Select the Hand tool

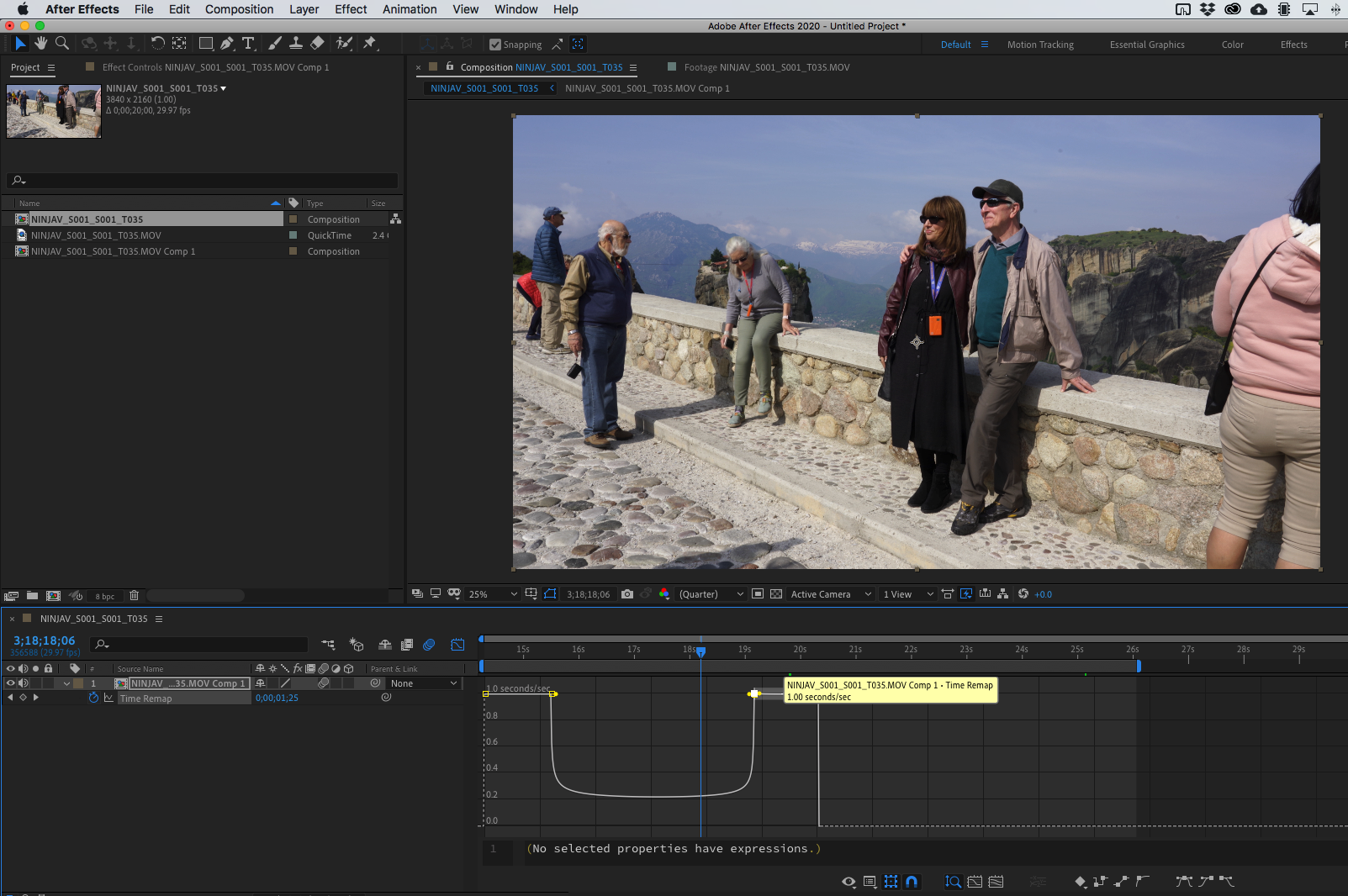[40, 43]
